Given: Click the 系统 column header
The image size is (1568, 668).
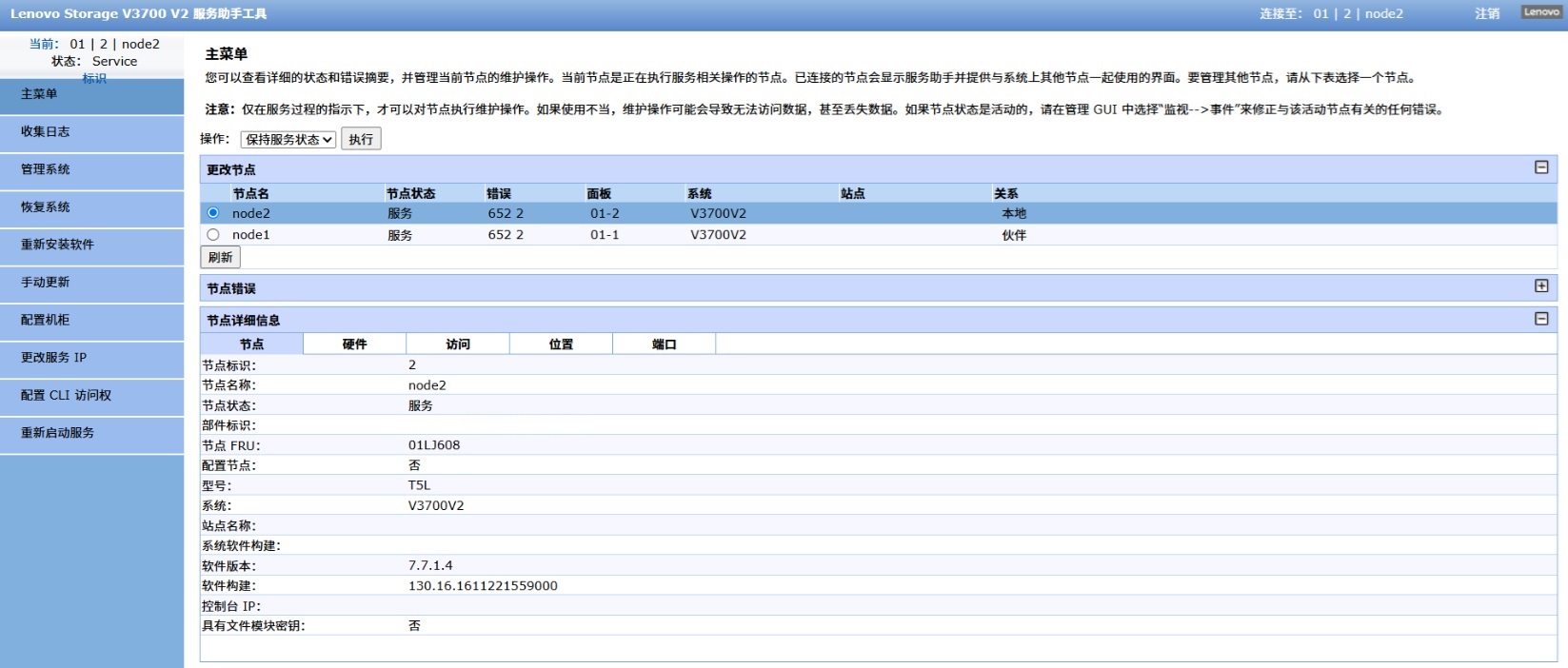Looking at the screenshot, I should point(700,193).
